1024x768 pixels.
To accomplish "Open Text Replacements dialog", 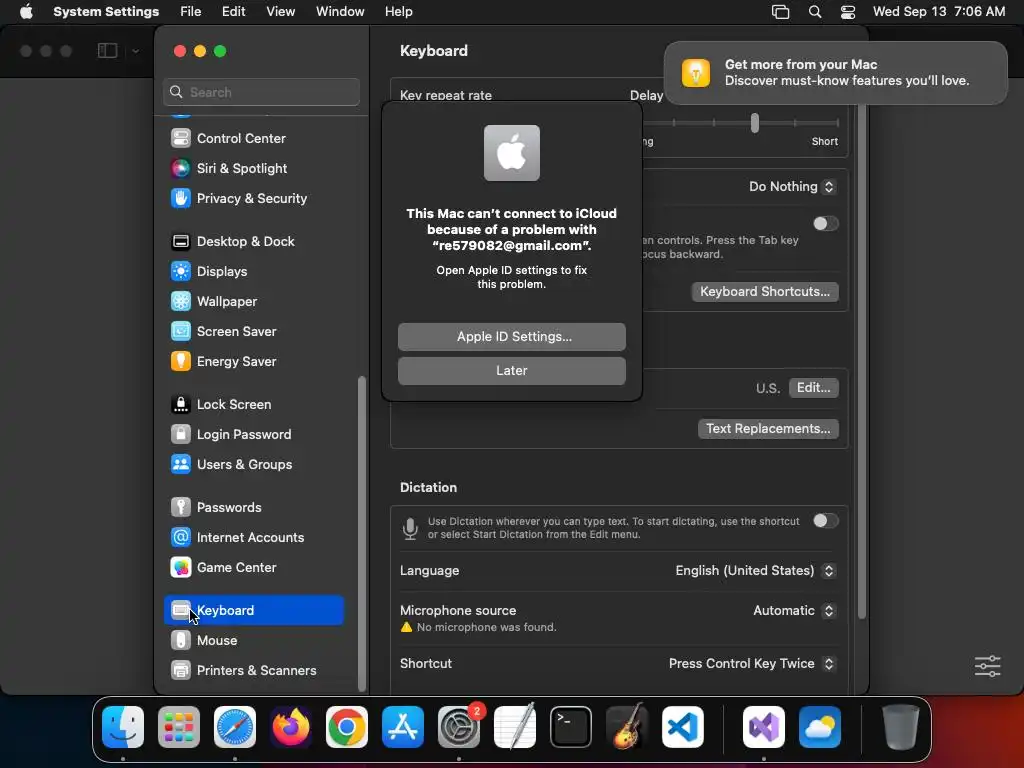I will click(768, 429).
